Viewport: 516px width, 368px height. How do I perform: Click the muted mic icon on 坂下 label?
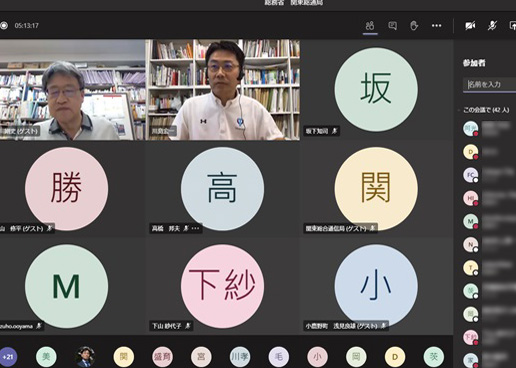tap(334, 131)
